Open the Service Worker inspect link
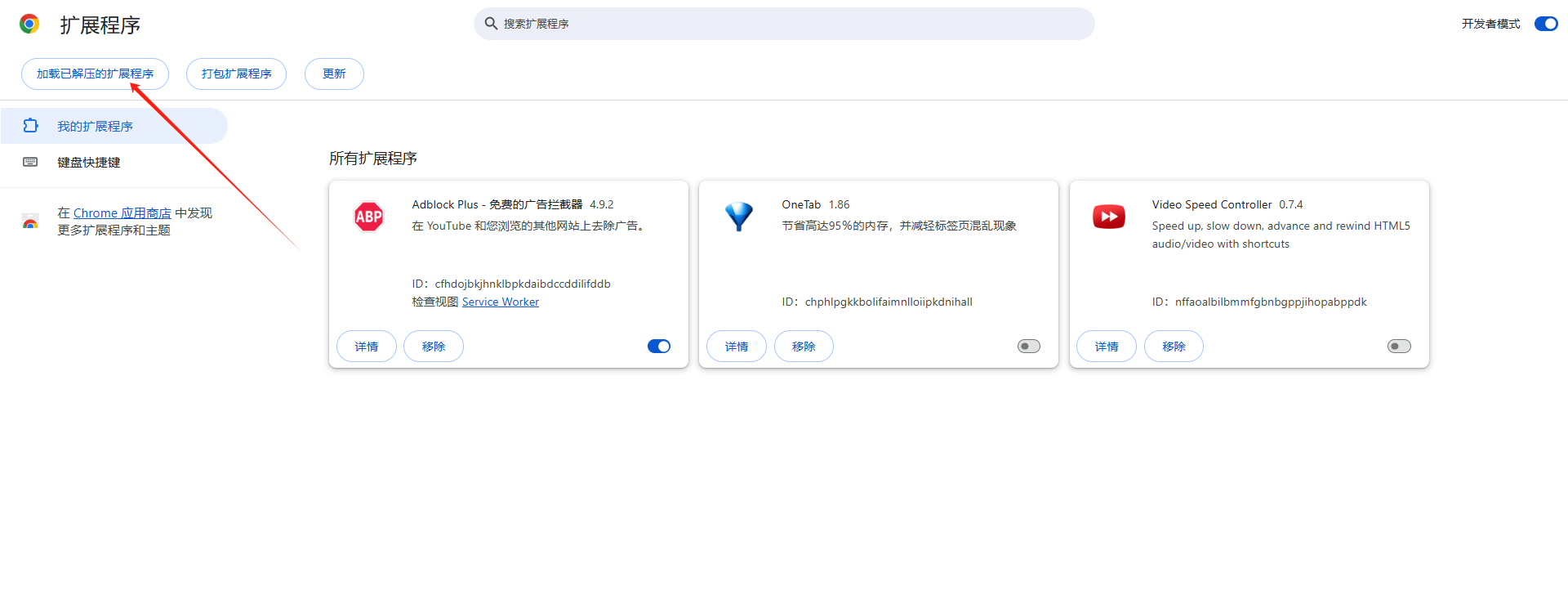 tap(500, 302)
